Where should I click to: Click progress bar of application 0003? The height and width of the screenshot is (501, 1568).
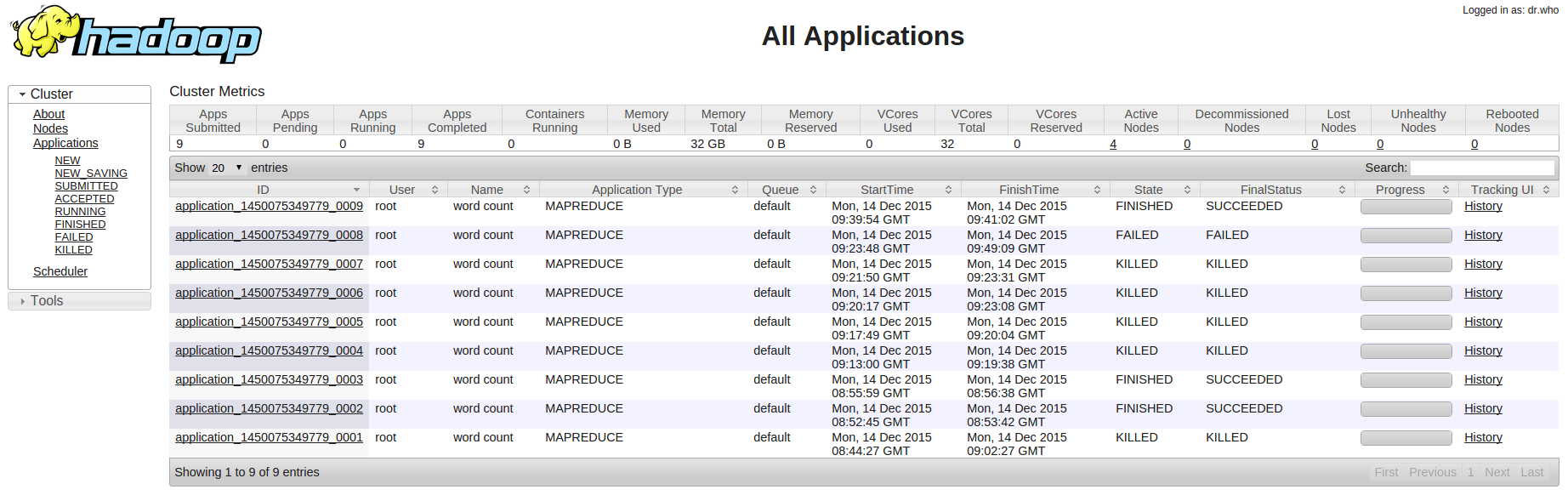(1406, 380)
